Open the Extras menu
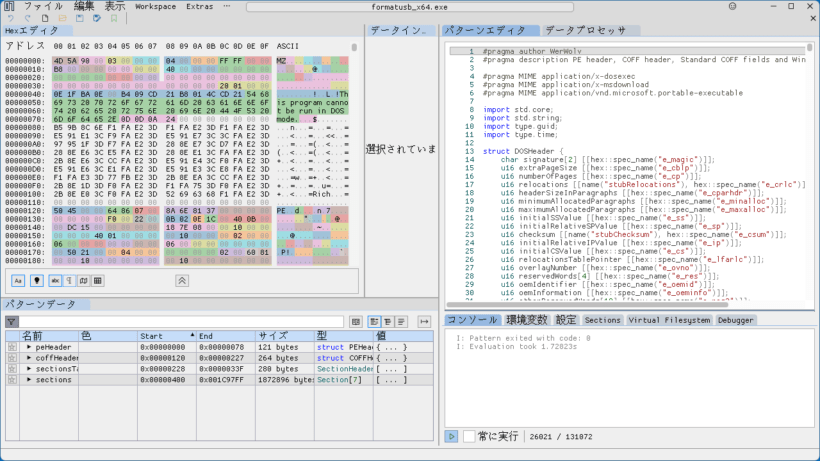The width and height of the screenshot is (820, 461). (x=199, y=7)
